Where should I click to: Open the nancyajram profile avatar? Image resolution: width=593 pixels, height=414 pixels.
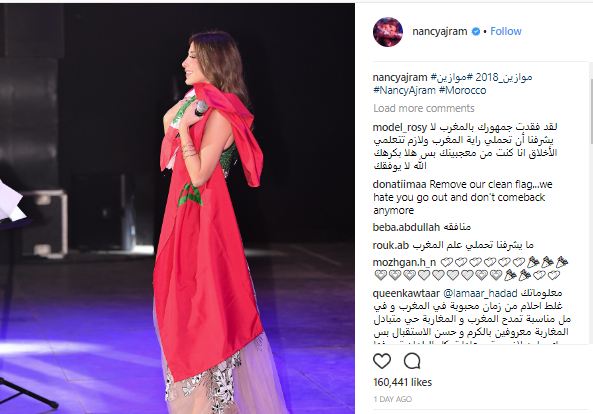388,32
